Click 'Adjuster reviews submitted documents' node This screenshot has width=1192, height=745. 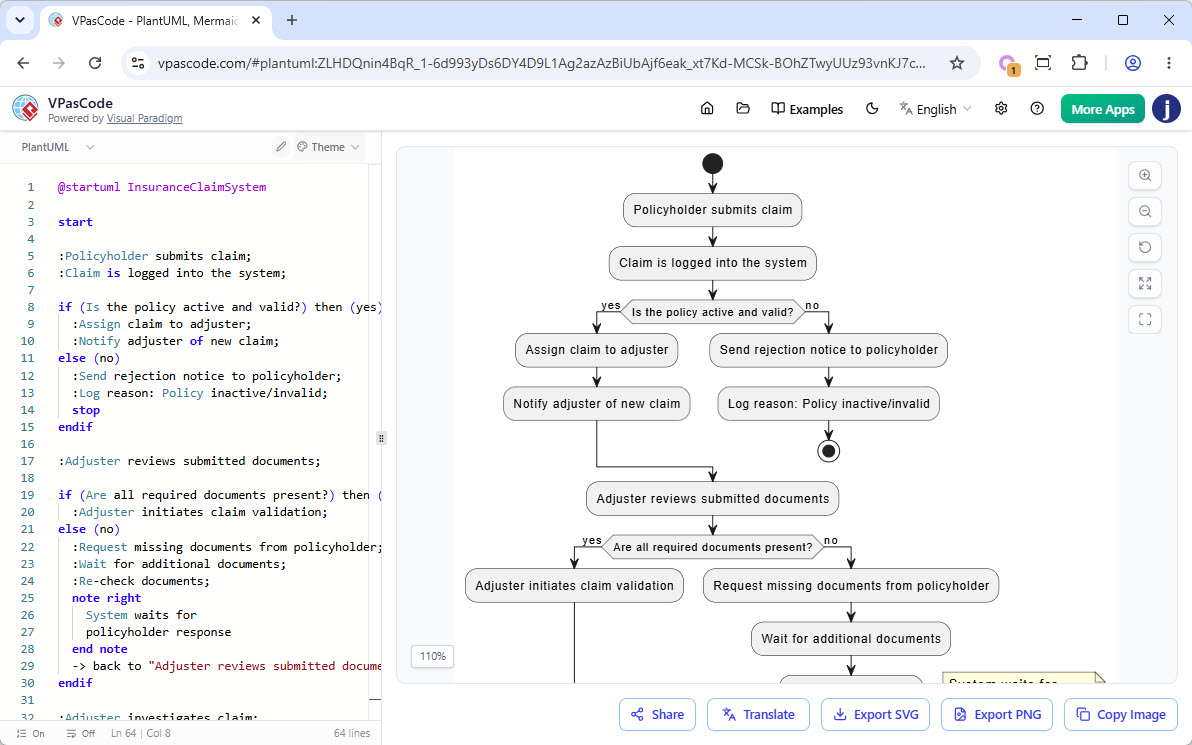712,499
